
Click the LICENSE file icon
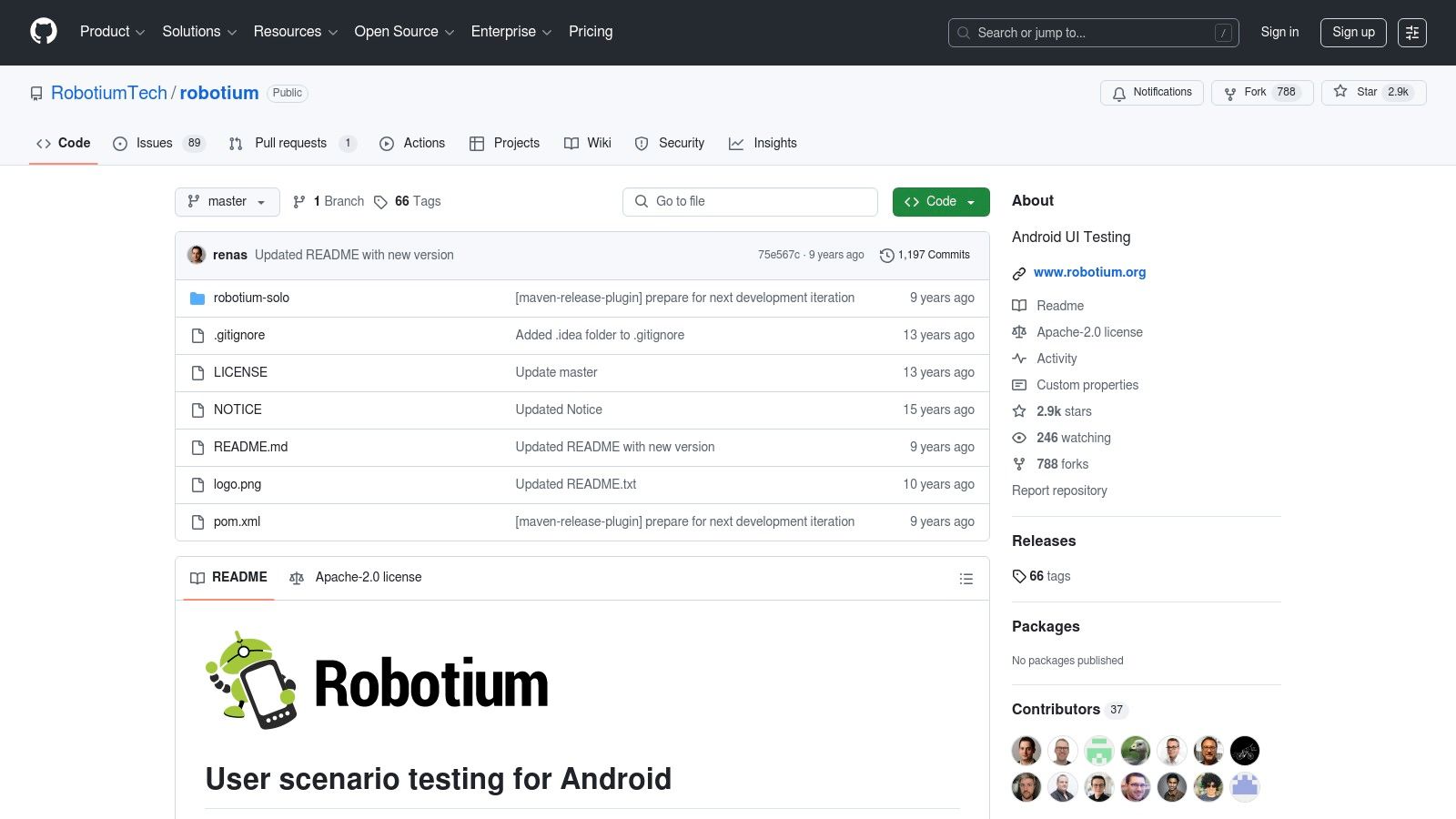tap(197, 373)
